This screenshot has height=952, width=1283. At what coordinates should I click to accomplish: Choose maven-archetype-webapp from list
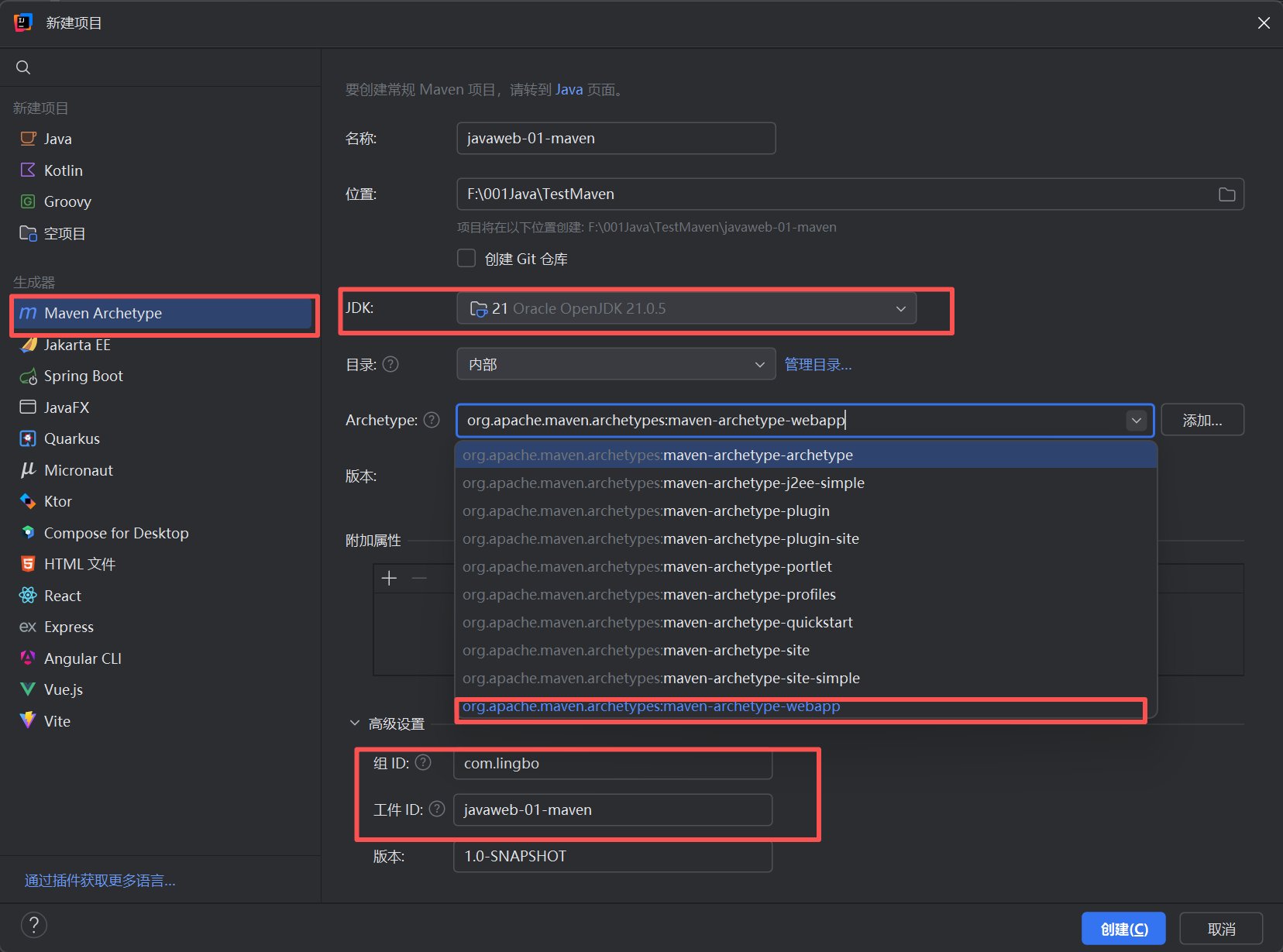click(x=806, y=706)
